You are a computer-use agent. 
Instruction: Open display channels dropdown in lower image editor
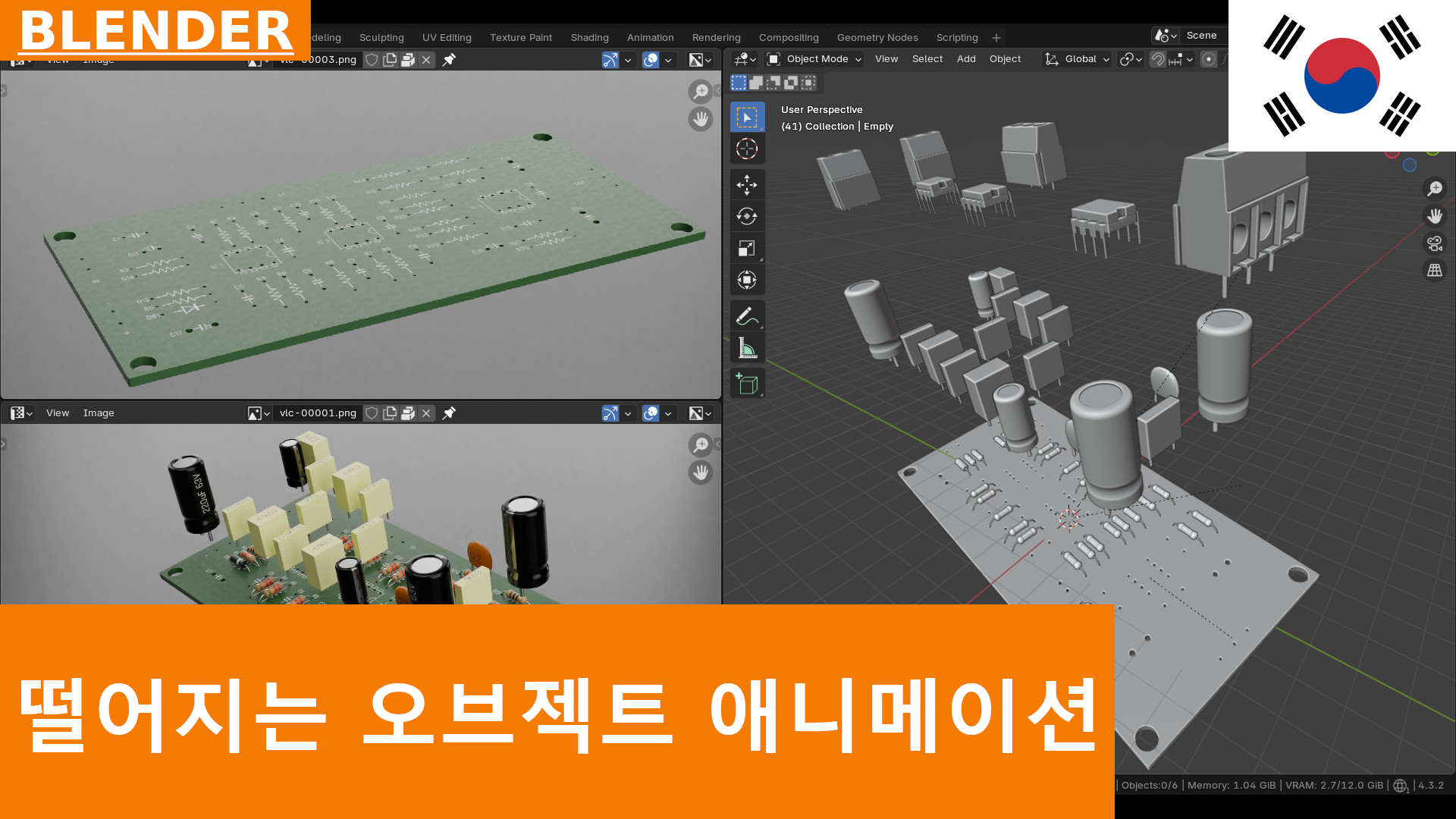[x=700, y=413]
